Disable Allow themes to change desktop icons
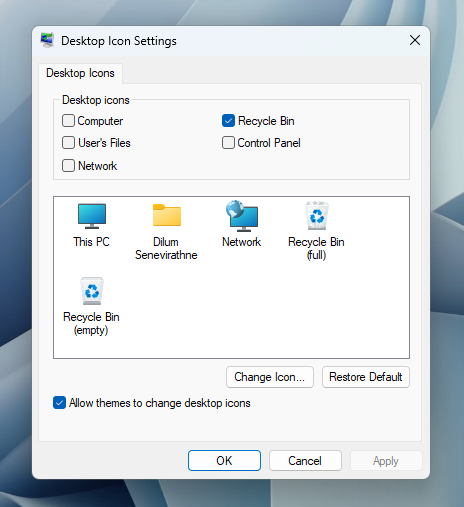The height and width of the screenshot is (507, 464). pos(59,403)
